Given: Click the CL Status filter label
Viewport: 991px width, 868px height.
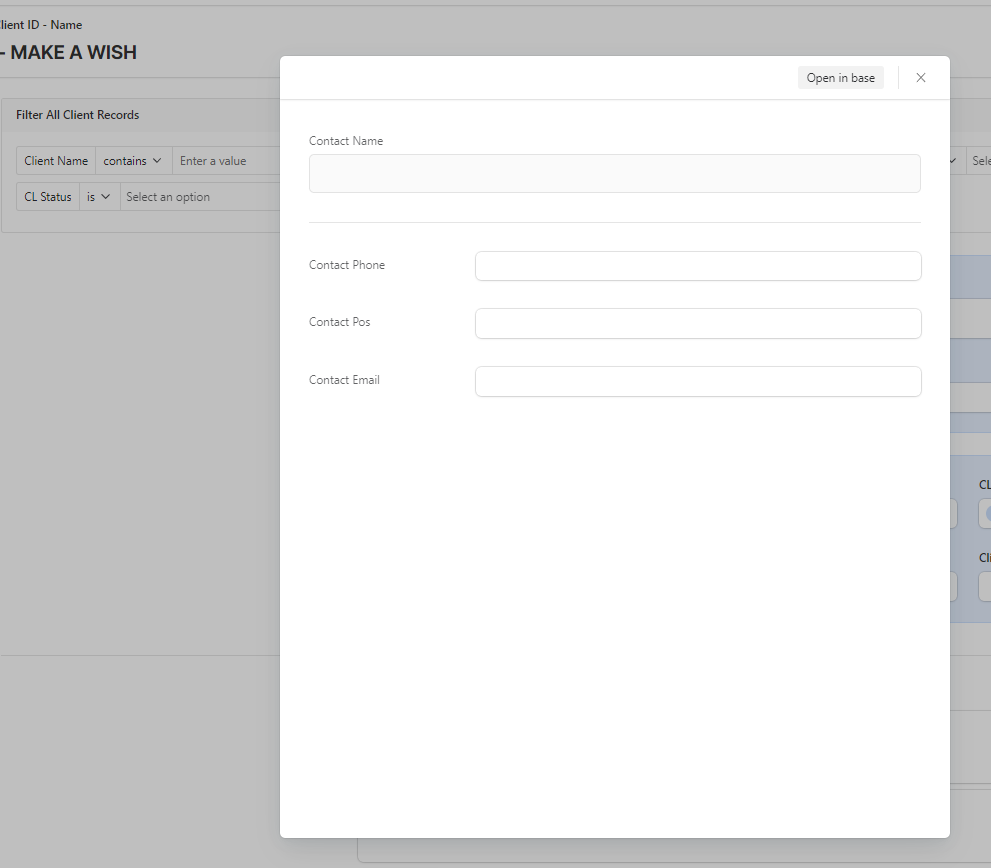Looking at the screenshot, I should [x=47, y=197].
